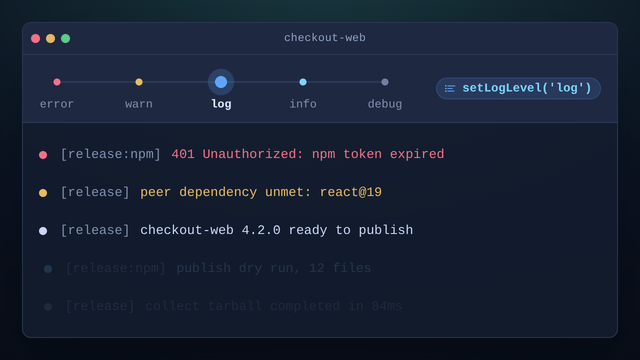Click the white log dot beside ready to publish
This screenshot has width=640, height=360.
pos(43,231)
